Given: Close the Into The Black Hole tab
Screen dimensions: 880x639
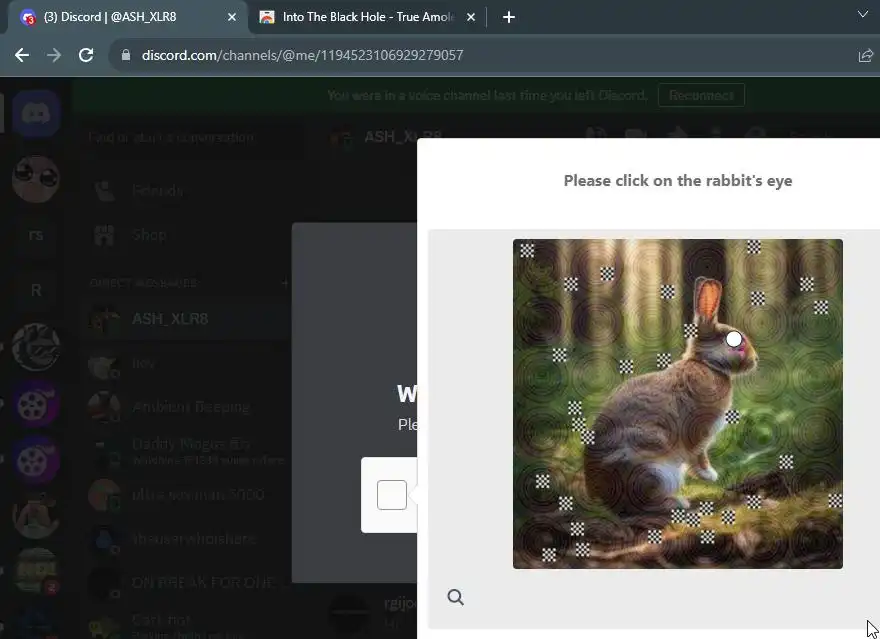Looking at the screenshot, I should click(471, 17).
